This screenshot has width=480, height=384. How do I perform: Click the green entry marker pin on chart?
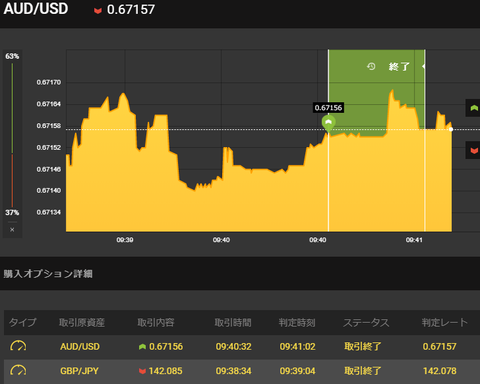328,124
